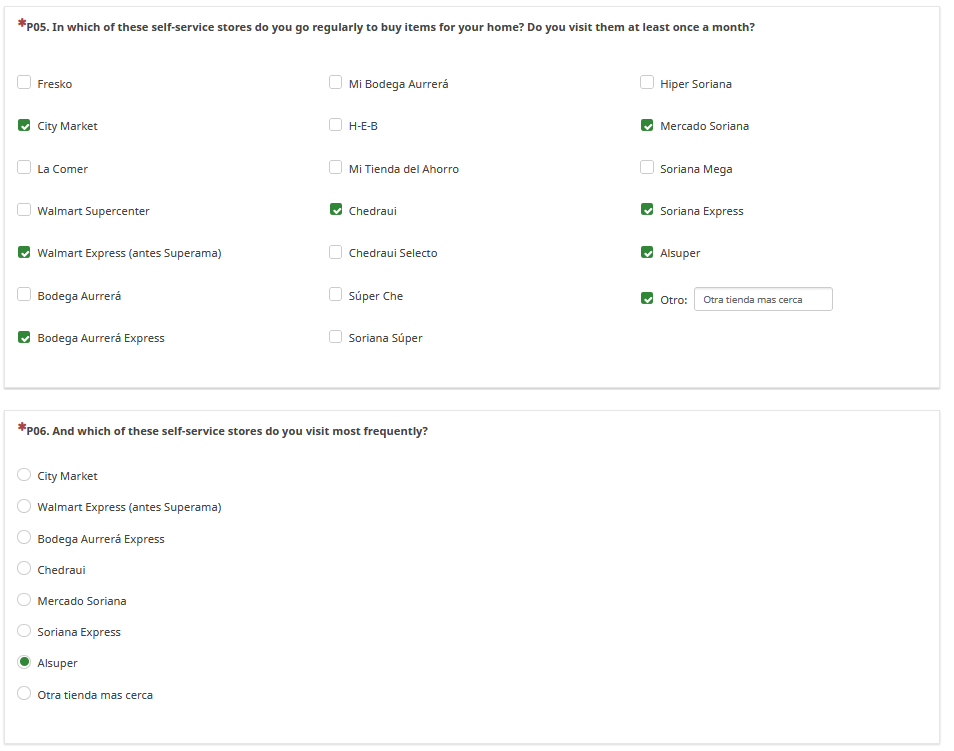Uncheck the Otro checkbox
Image resolution: width=954 pixels, height=751 pixels.
point(647,298)
